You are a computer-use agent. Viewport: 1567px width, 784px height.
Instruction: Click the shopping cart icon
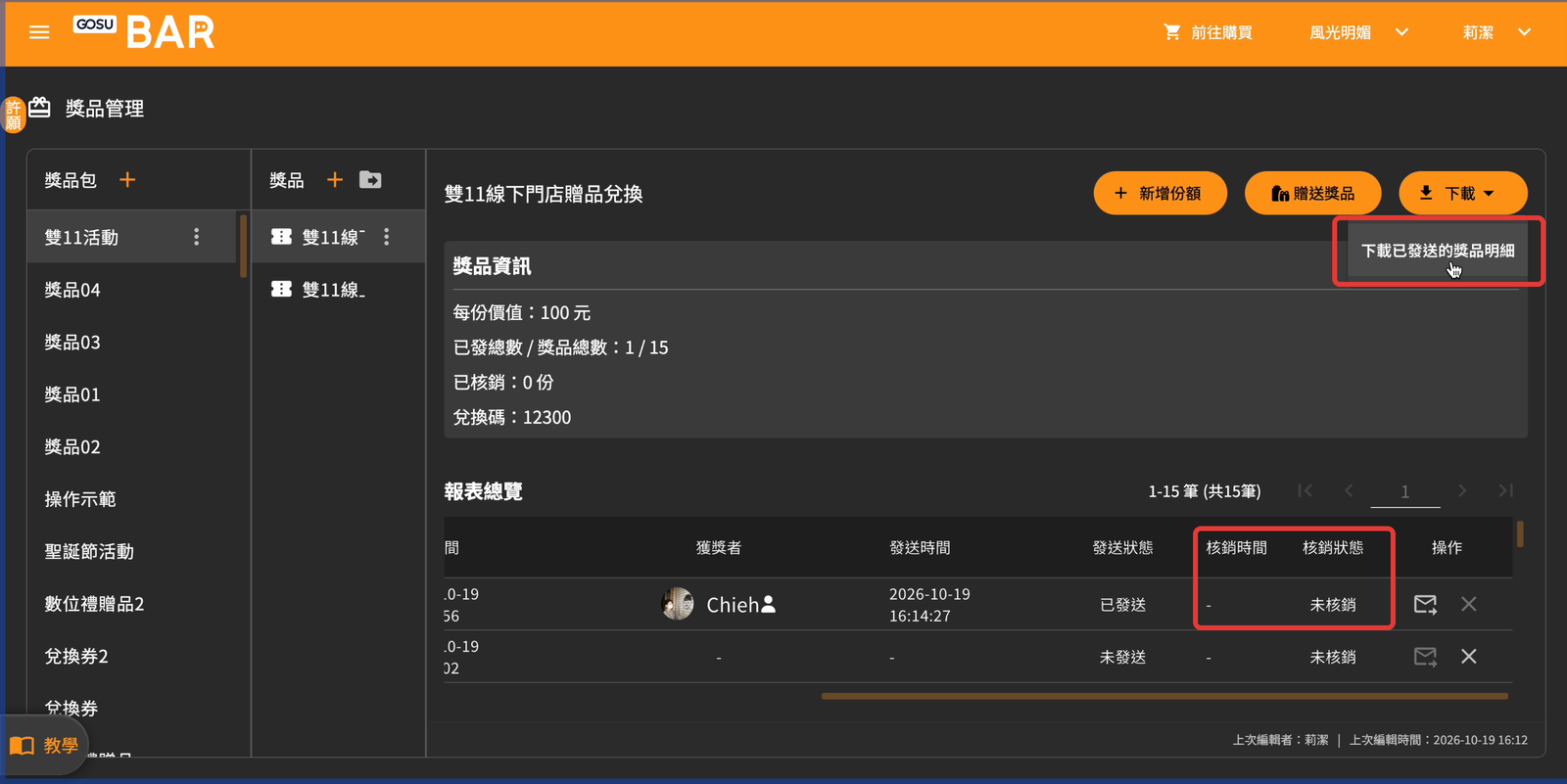(1171, 32)
